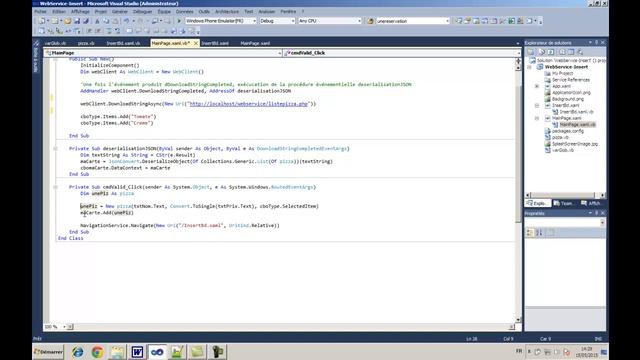Collapse the WebService-Insert project node

pyautogui.click(x=529, y=67)
